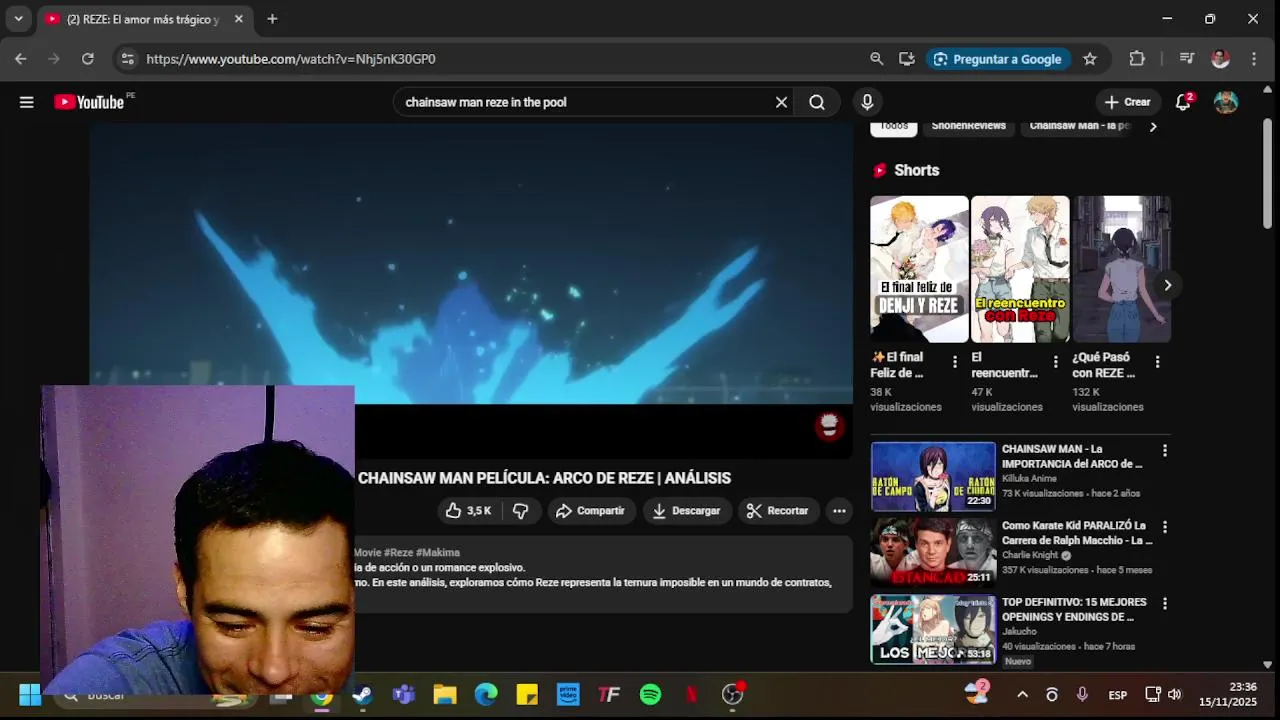Viewport: 1280px width, 720px height.
Task: Bookmark this page with the star
Action: tap(1090, 59)
